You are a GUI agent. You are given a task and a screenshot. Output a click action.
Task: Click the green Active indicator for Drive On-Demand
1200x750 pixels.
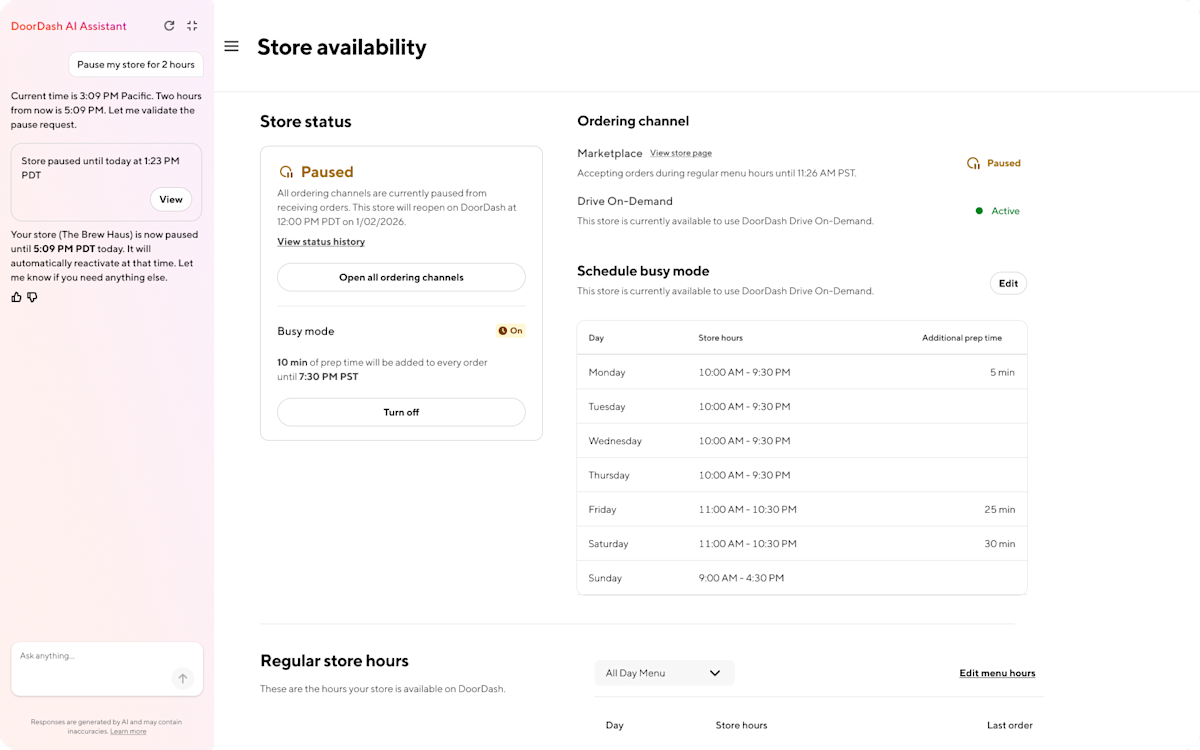point(981,211)
